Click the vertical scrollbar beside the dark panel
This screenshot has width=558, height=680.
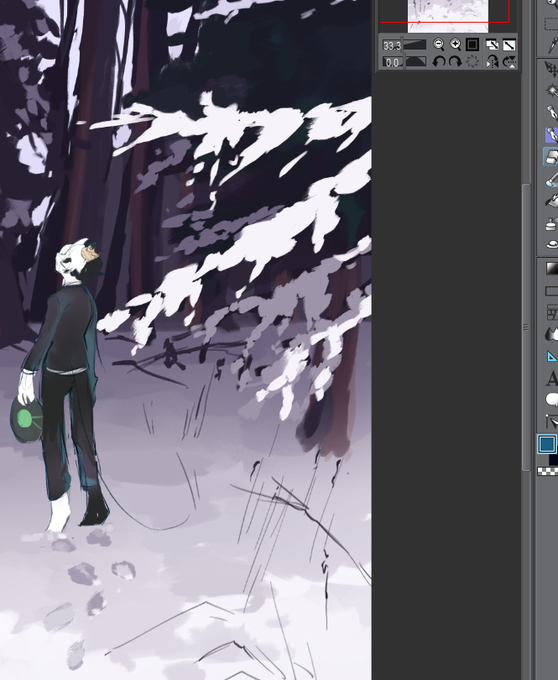(x=526, y=327)
